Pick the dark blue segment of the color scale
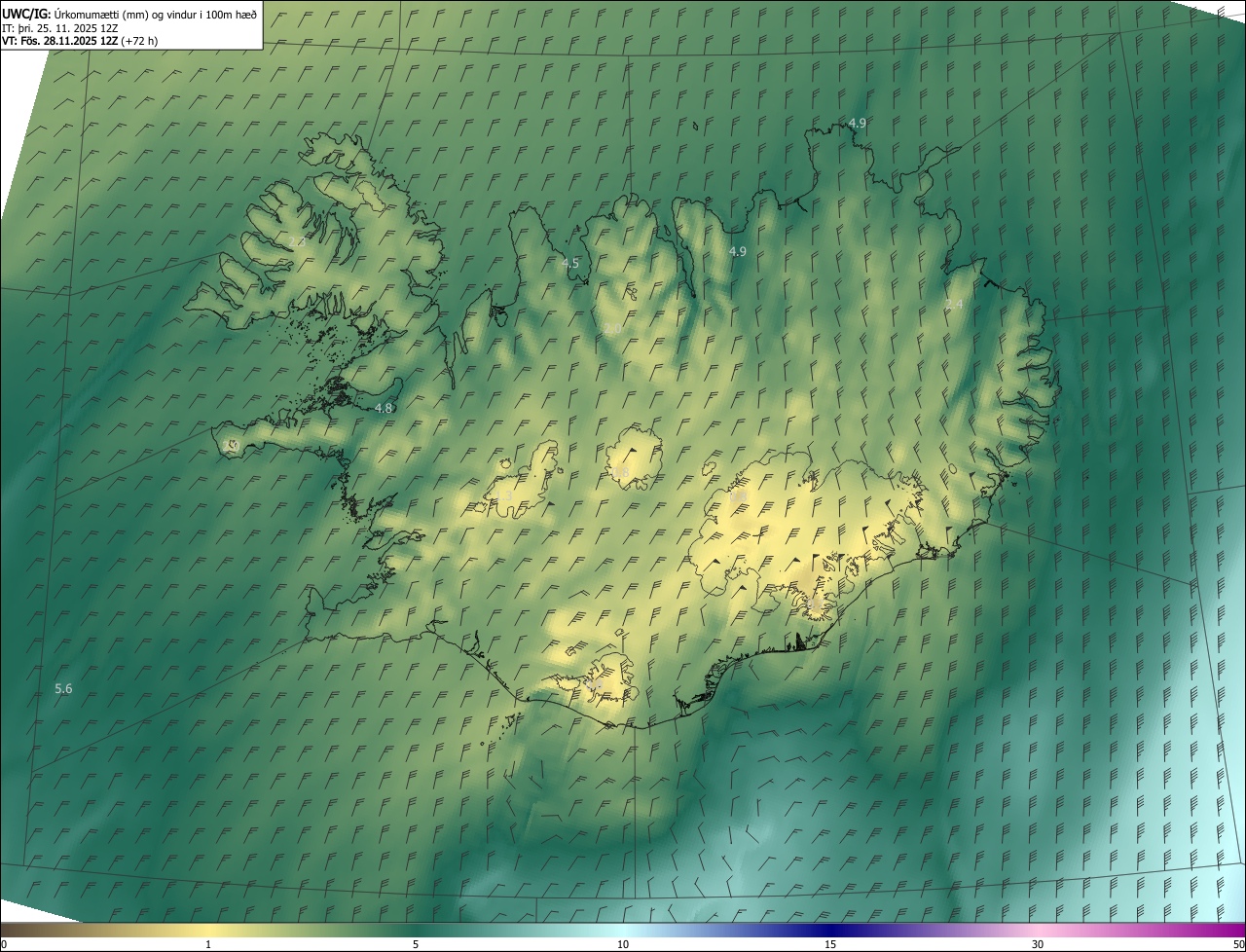 coord(830,931)
